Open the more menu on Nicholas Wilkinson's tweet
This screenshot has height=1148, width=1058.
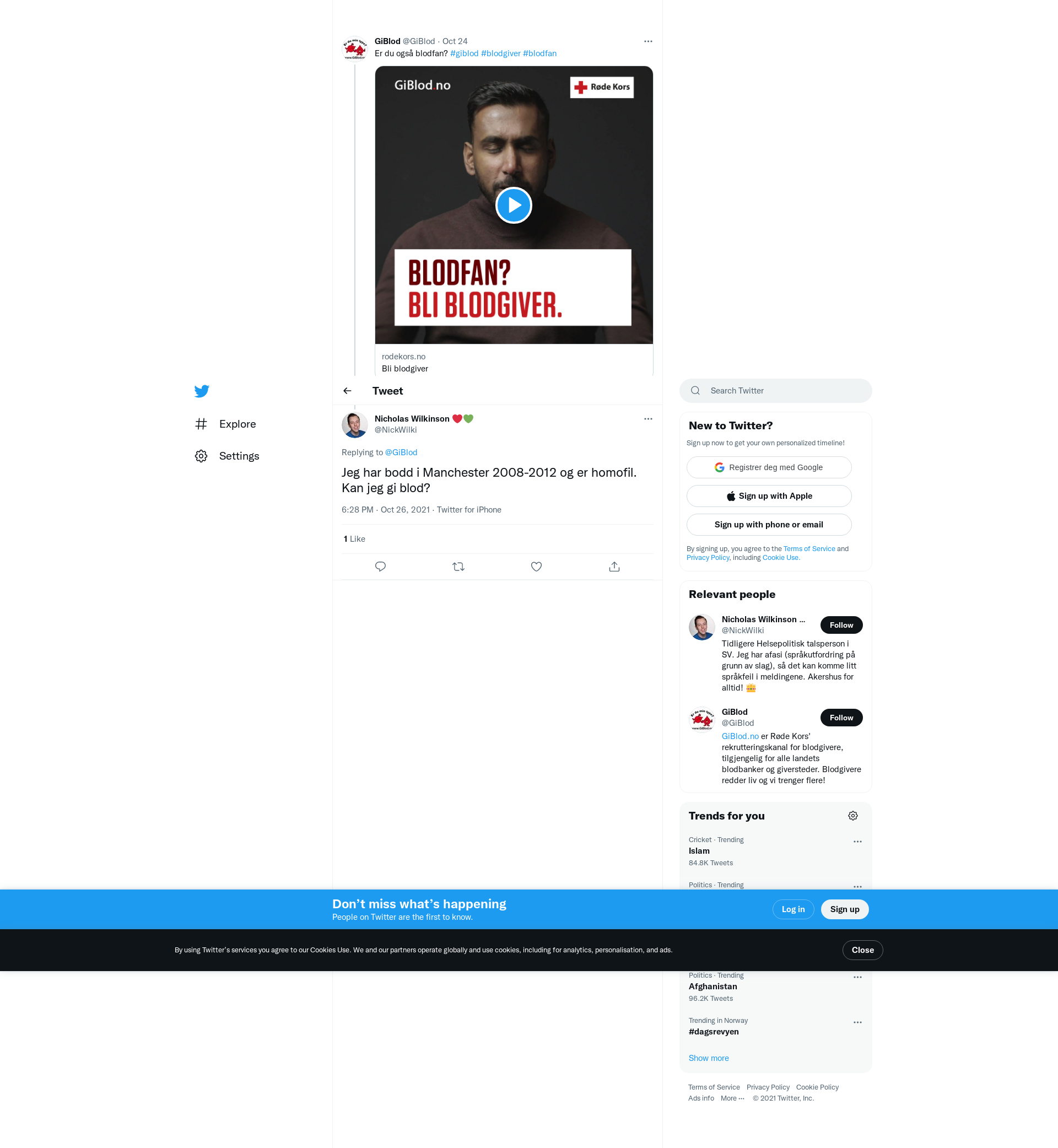tap(647, 418)
